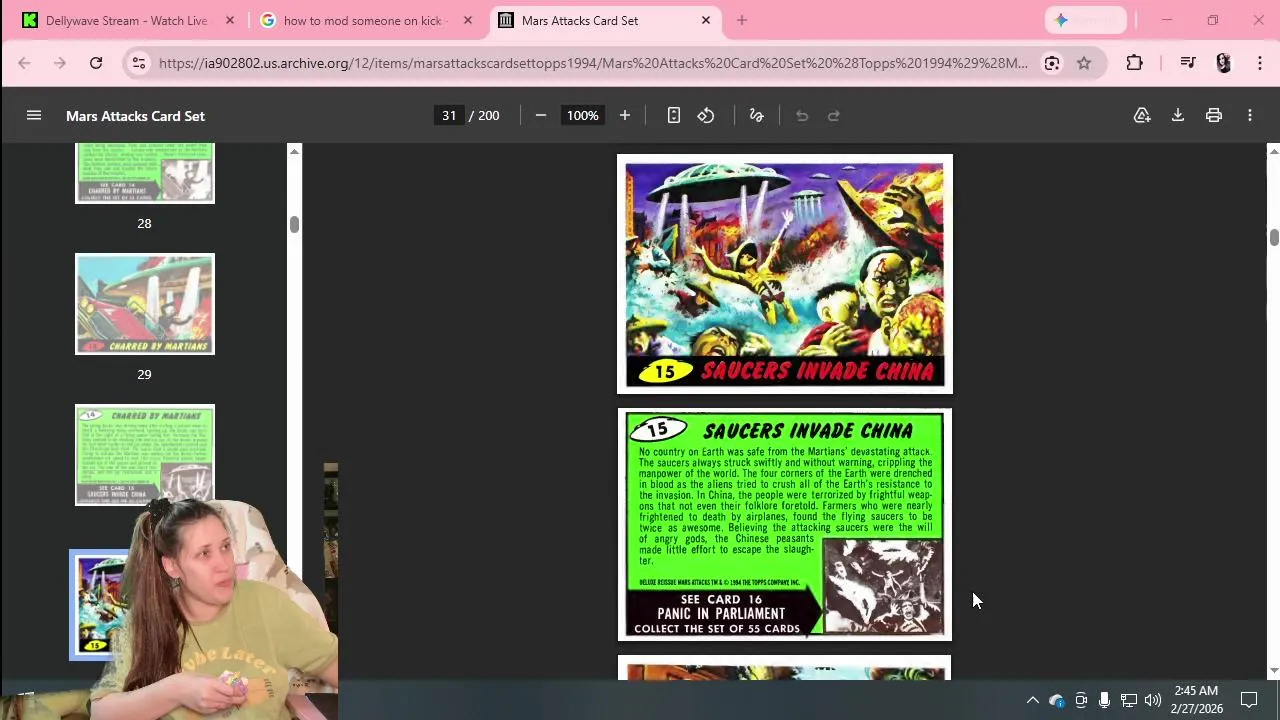
Task: Click the document scrollbar up arrow
Action: (x=1273, y=150)
